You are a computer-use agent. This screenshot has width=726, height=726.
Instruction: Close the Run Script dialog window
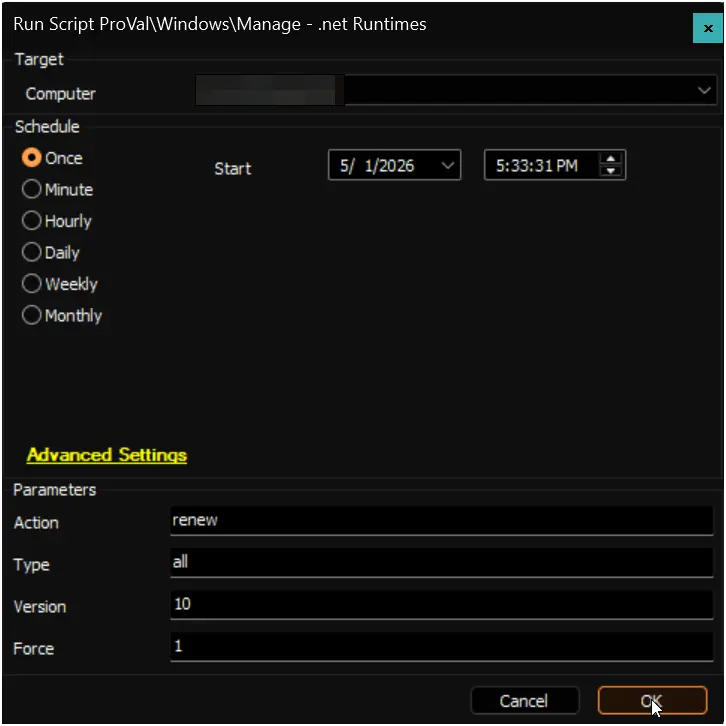tap(707, 28)
